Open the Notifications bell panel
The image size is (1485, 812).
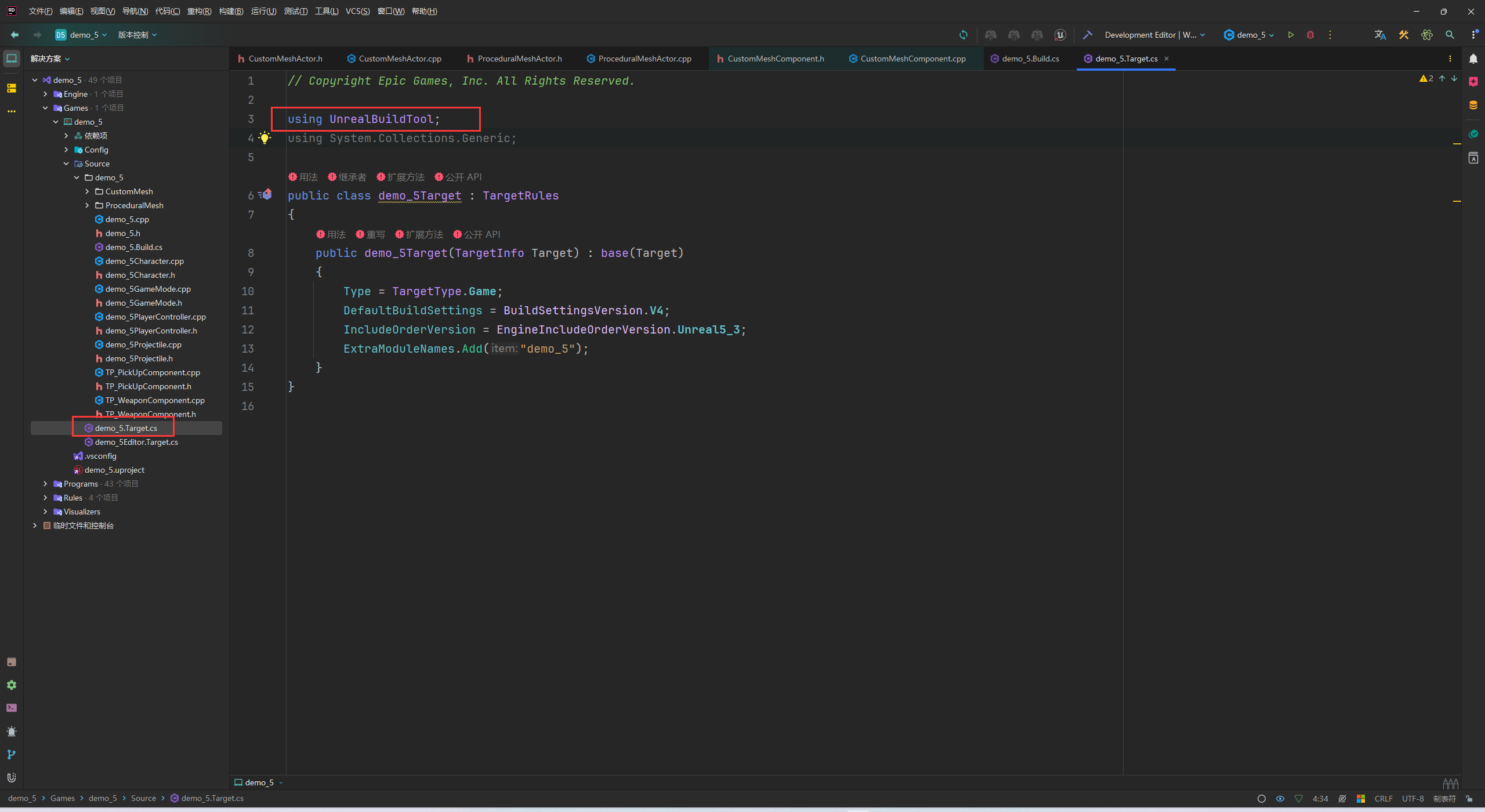(x=1473, y=59)
